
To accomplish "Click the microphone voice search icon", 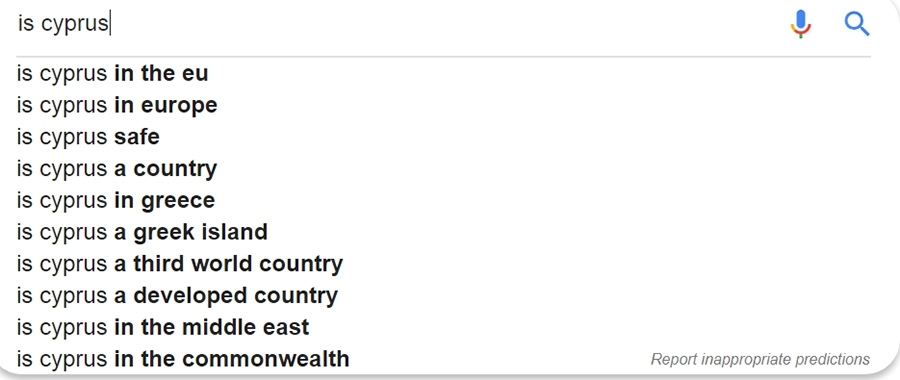I will [x=801, y=24].
